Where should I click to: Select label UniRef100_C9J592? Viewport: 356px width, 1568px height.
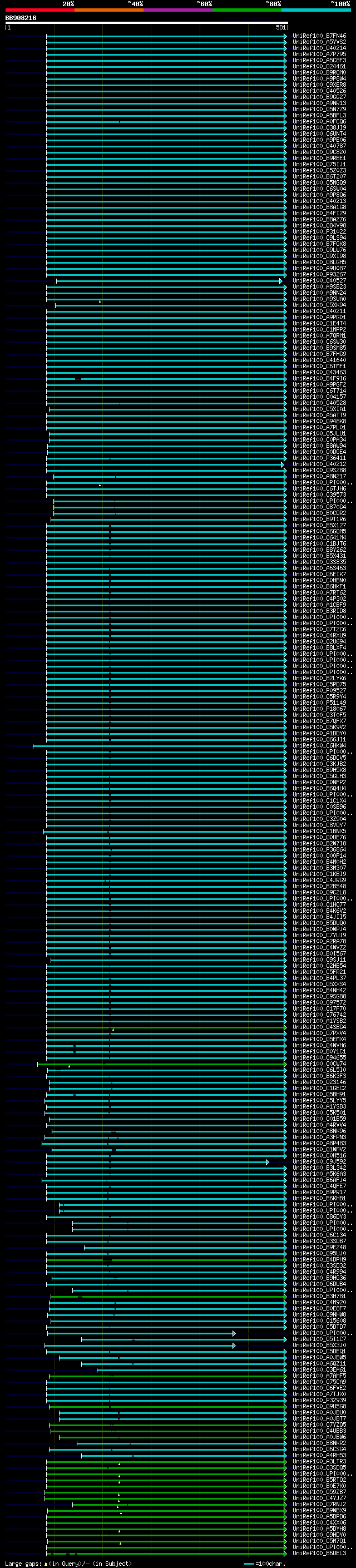[x=319, y=1161]
